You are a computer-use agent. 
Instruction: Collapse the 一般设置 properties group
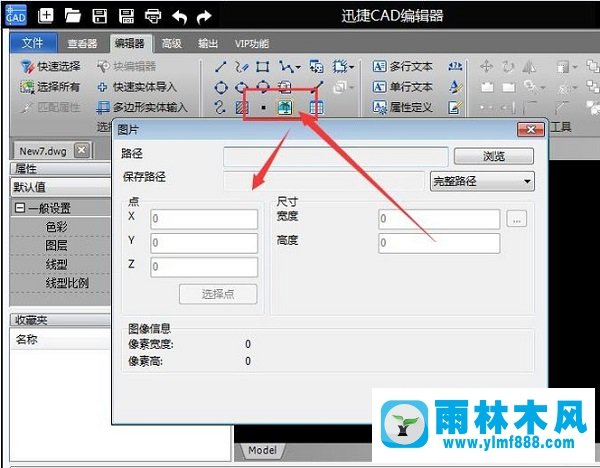[20, 208]
